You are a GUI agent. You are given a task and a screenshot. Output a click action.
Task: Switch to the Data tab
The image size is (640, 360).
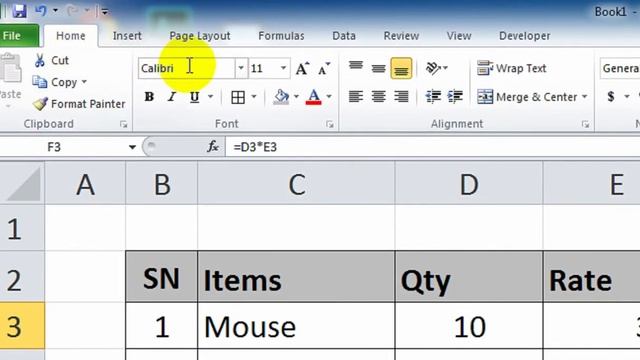tap(344, 36)
